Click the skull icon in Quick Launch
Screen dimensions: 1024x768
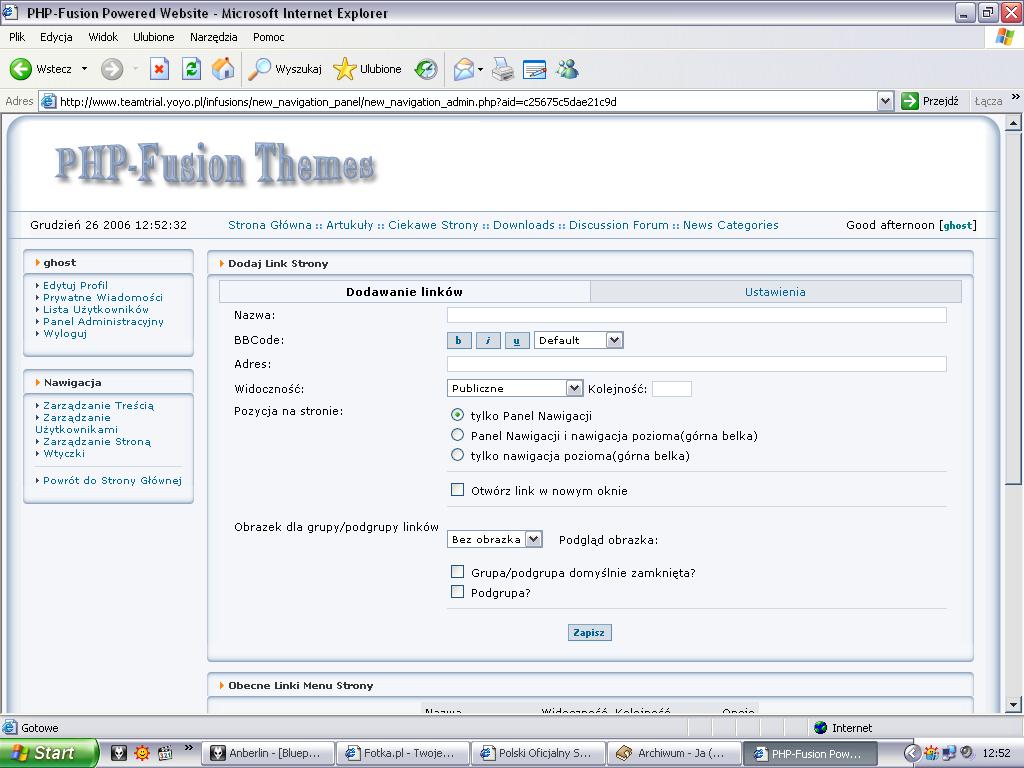(118, 753)
